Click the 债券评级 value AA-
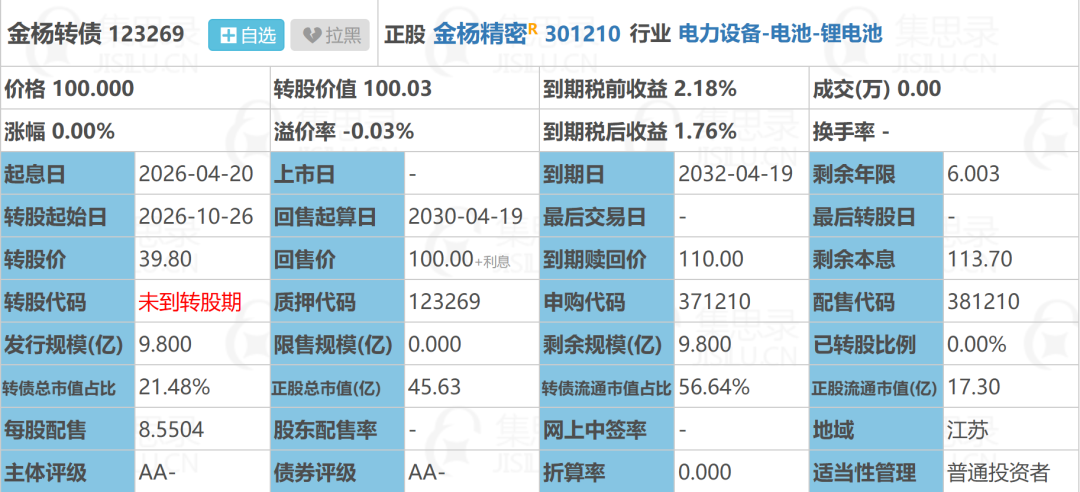This screenshot has width=1080, height=492. coord(427,473)
